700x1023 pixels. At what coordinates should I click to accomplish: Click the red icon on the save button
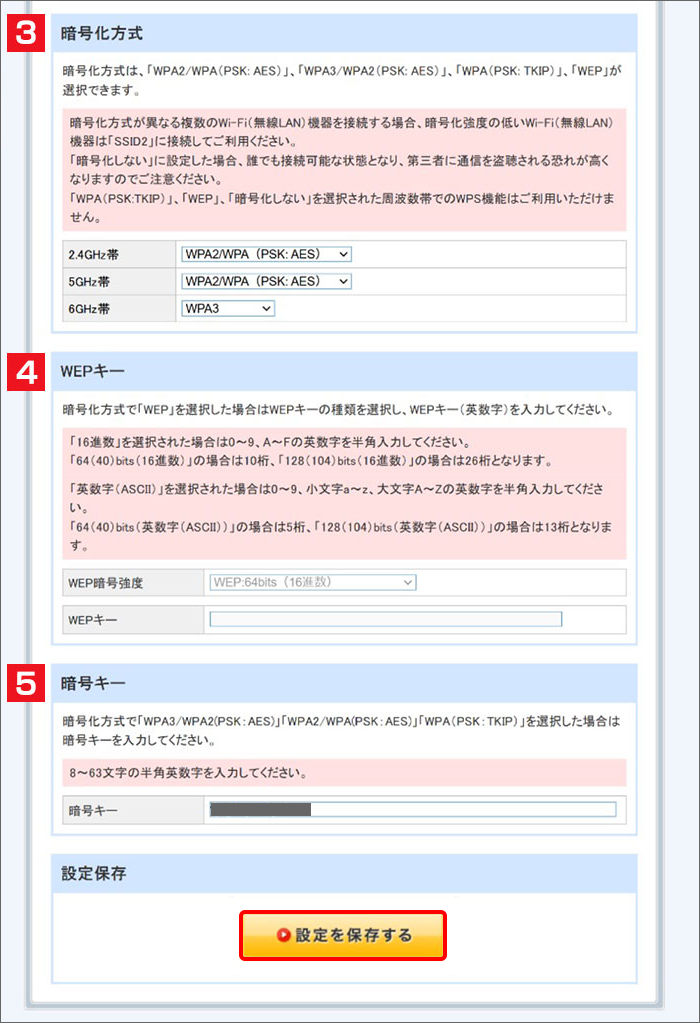point(284,935)
